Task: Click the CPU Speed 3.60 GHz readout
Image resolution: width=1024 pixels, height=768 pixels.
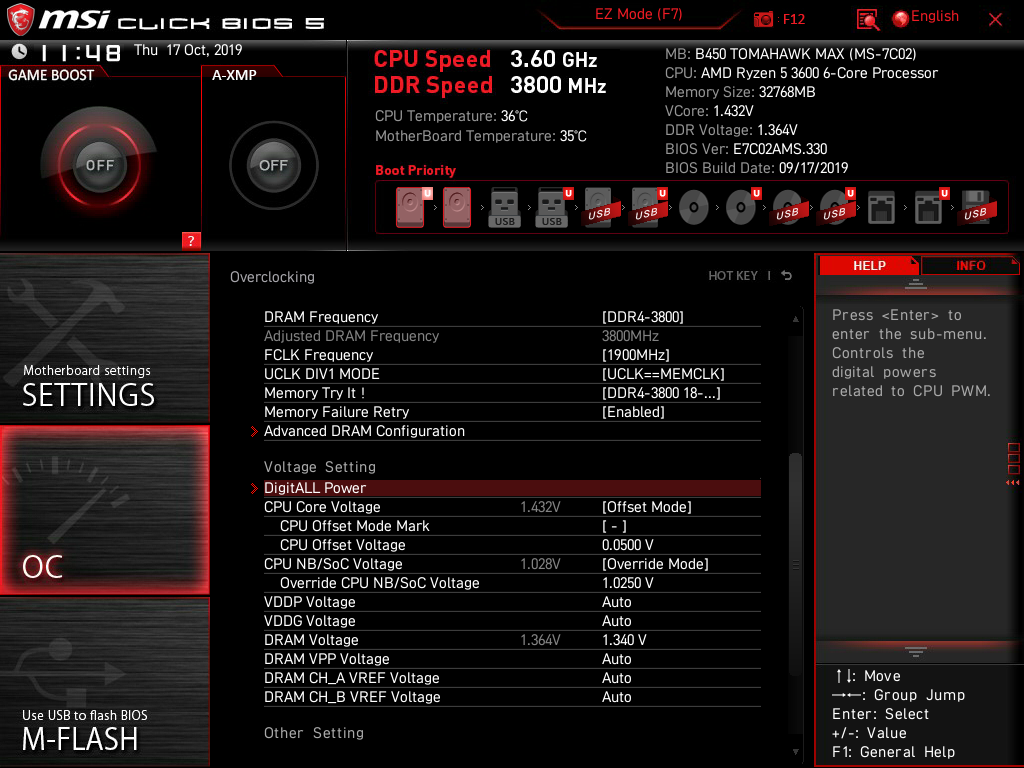Action: 485,59
